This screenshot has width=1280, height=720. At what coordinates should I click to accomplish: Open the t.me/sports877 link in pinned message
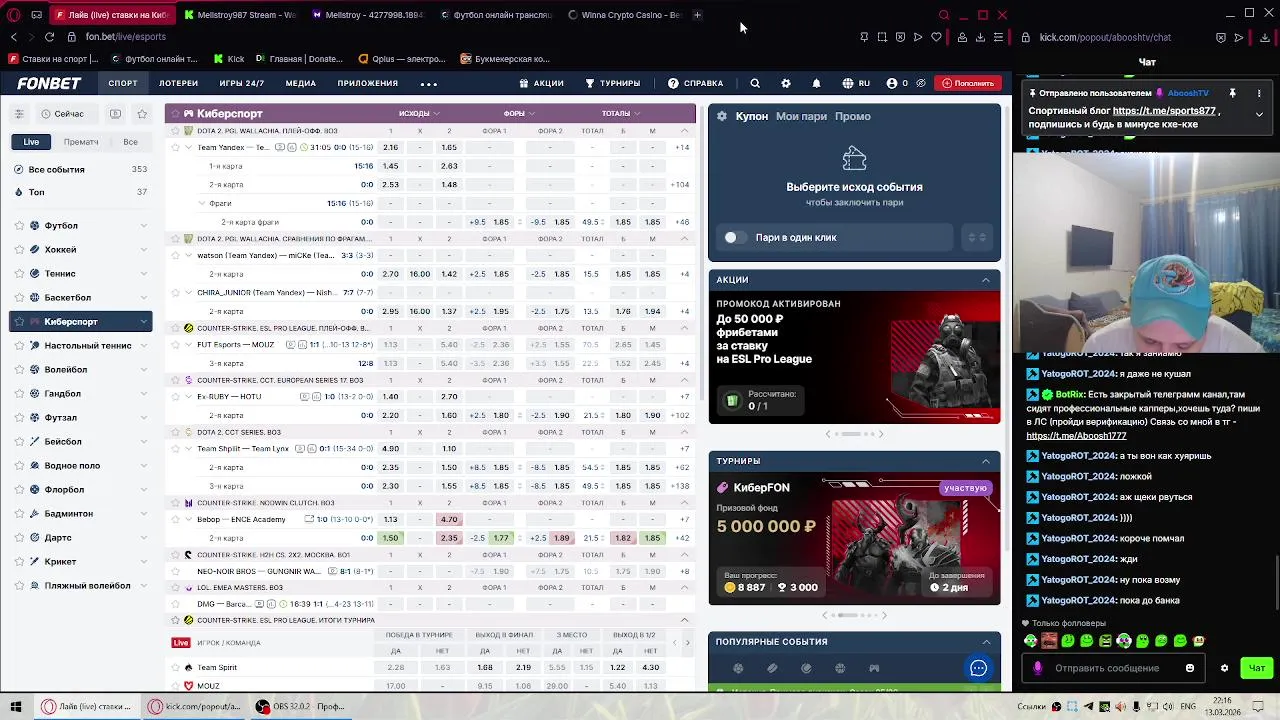pos(1164,111)
